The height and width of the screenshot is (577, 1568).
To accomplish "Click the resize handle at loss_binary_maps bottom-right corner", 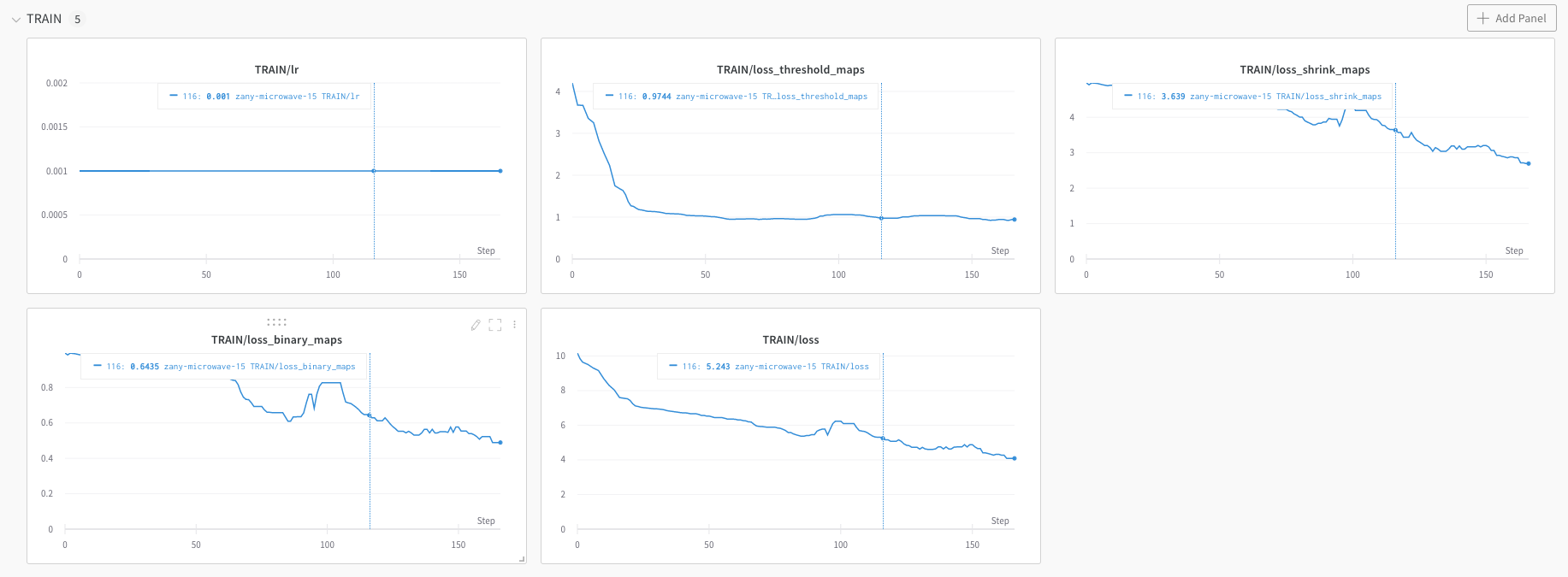I will pyautogui.click(x=523, y=557).
